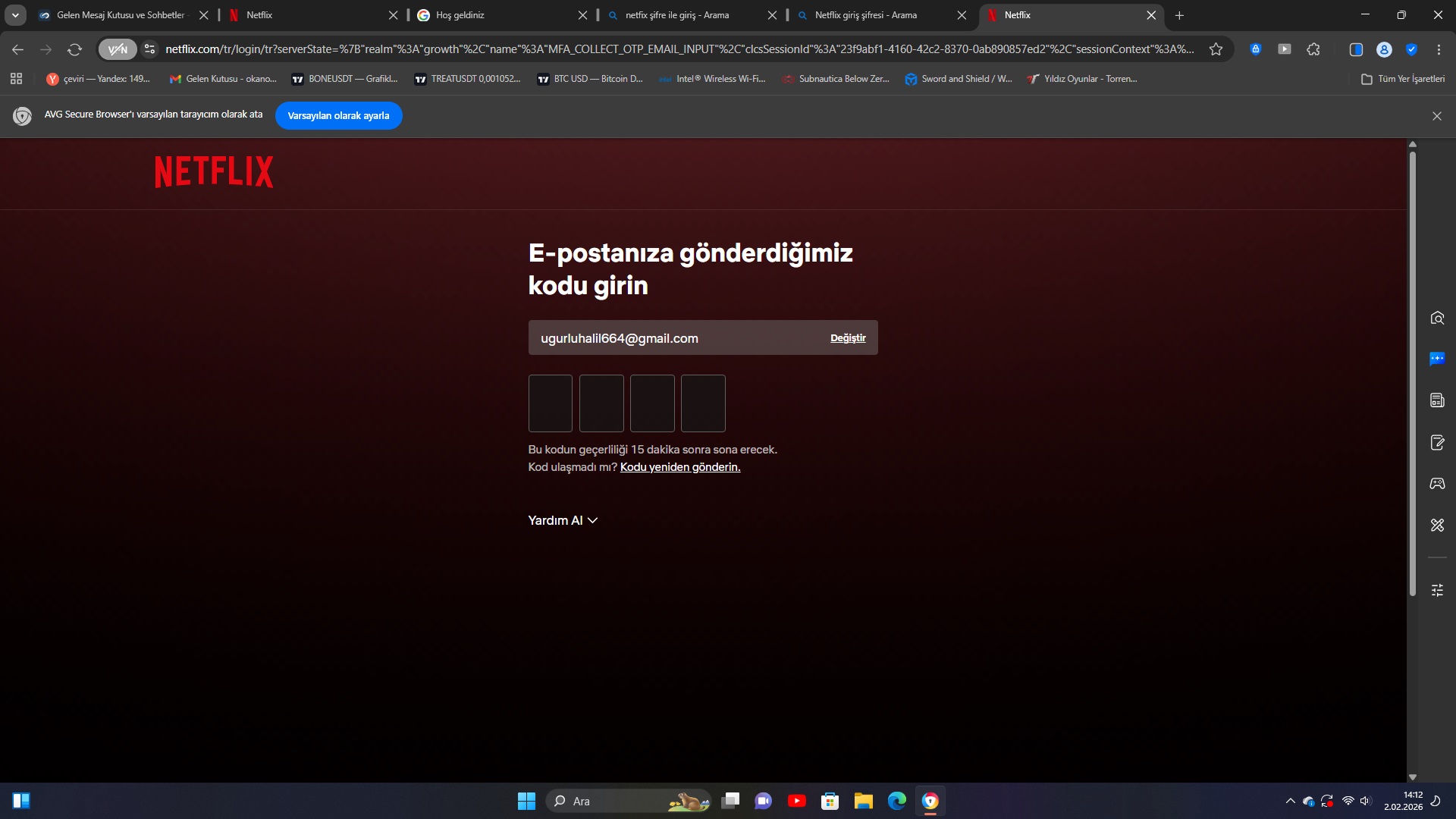Expand the Yardım Al dropdown

563,520
